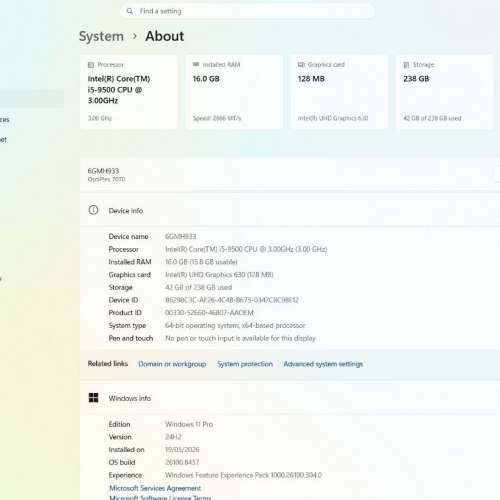Select the Intel UHD Graphics 630 row value
This screenshot has width=500, height=500.
point(219,275)
